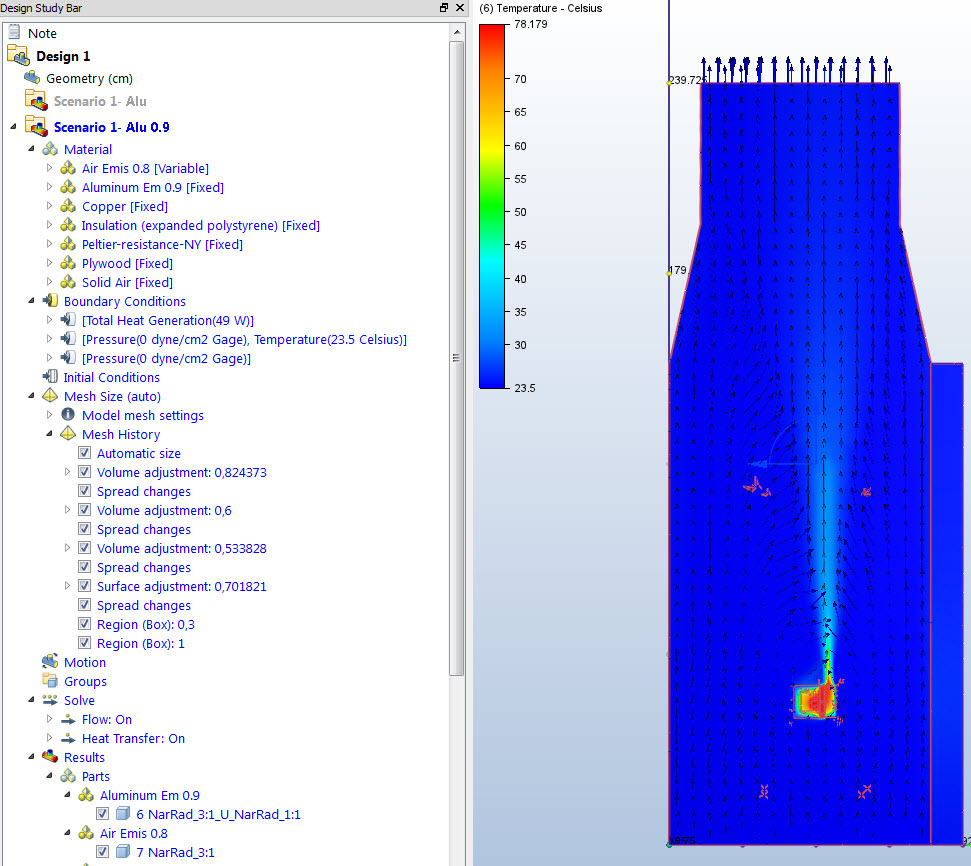Click the Note icon in the tree
This screenshot has width=971, height=866.
pos(15,33)
